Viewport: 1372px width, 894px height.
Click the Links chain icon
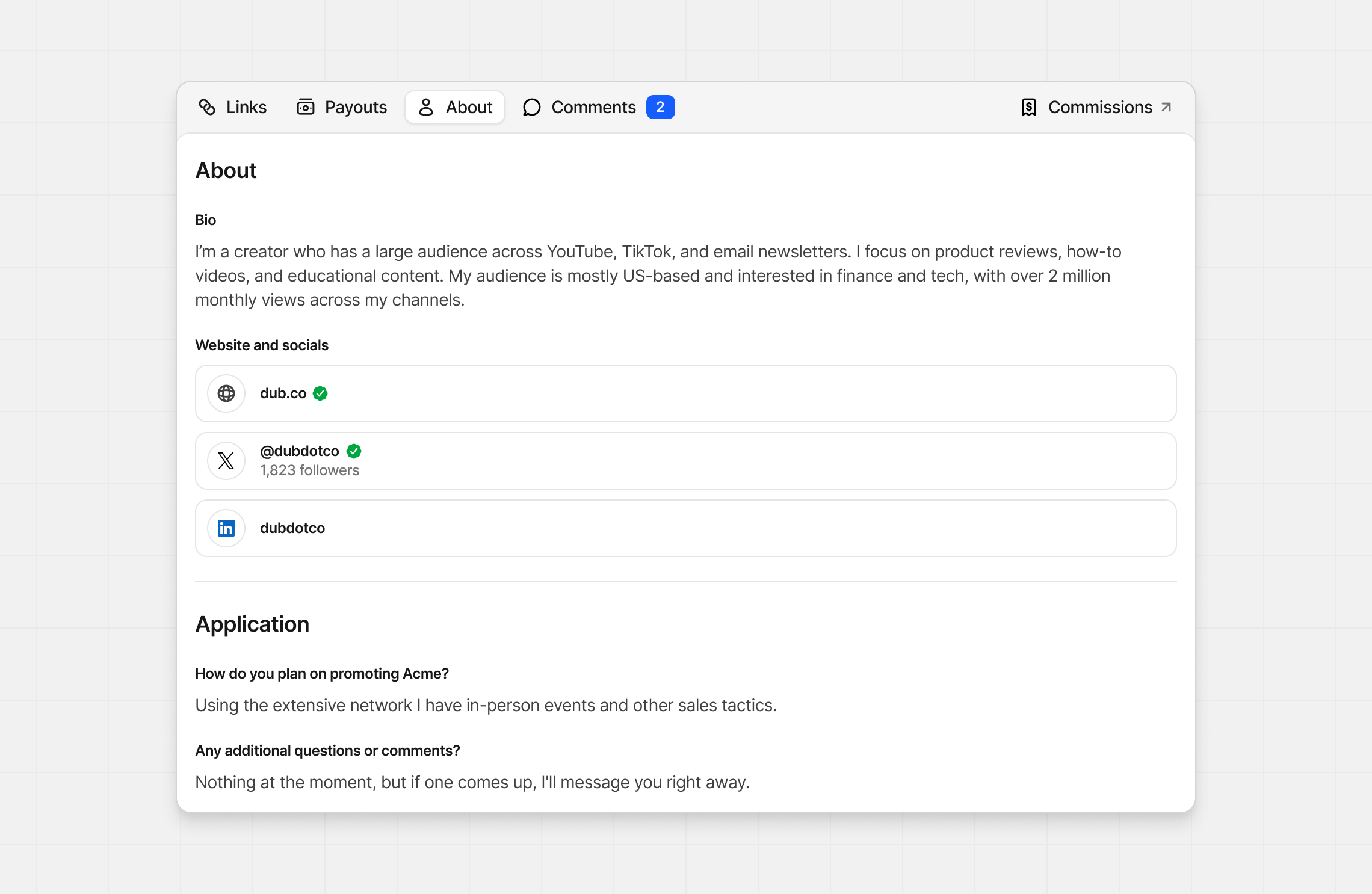[207, 107]
